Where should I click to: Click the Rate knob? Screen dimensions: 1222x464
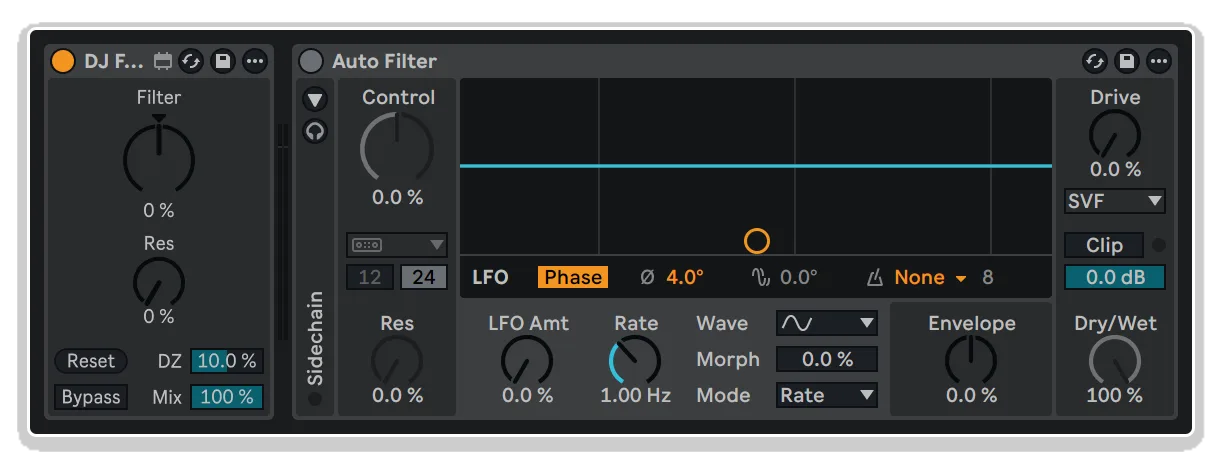tap(636, 361)
